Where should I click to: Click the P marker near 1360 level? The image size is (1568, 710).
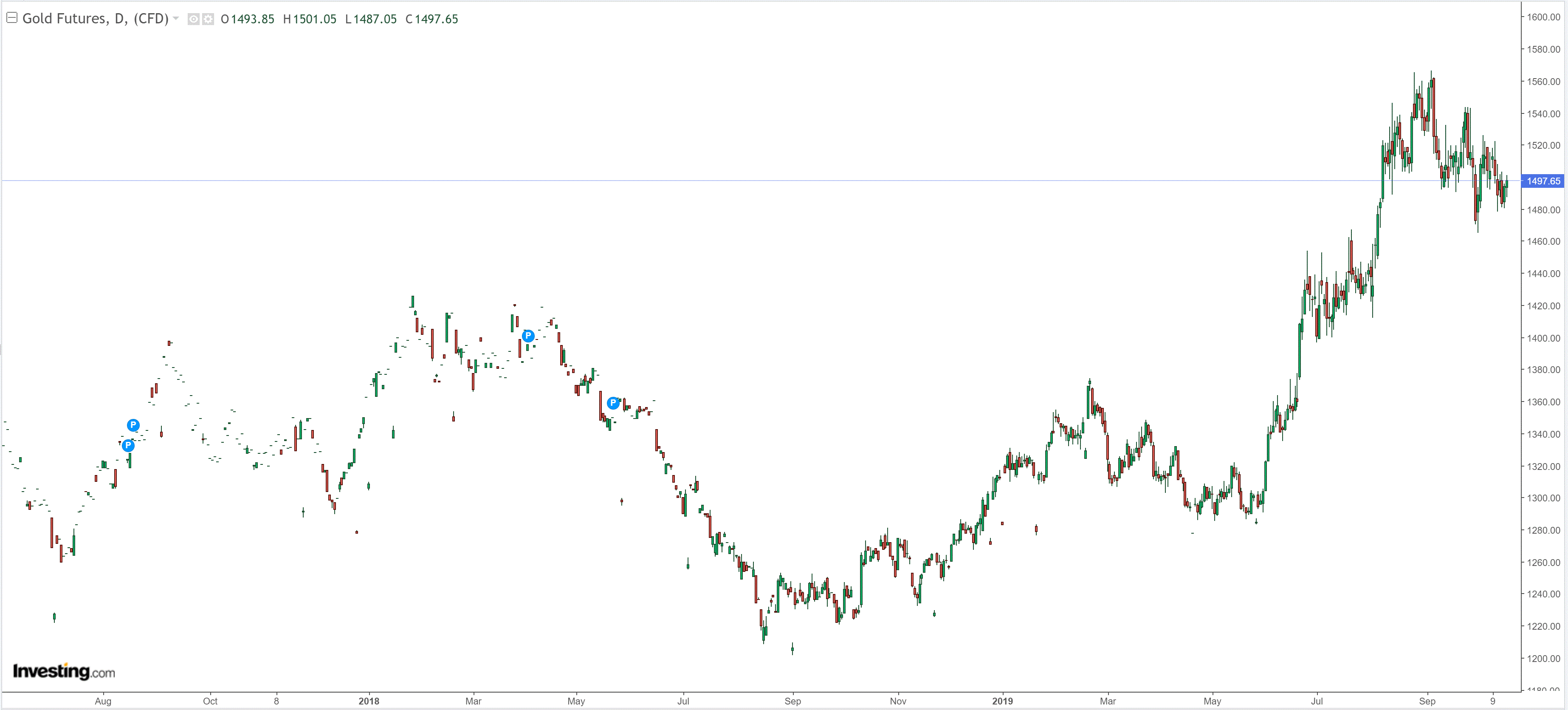pos(613,402)
